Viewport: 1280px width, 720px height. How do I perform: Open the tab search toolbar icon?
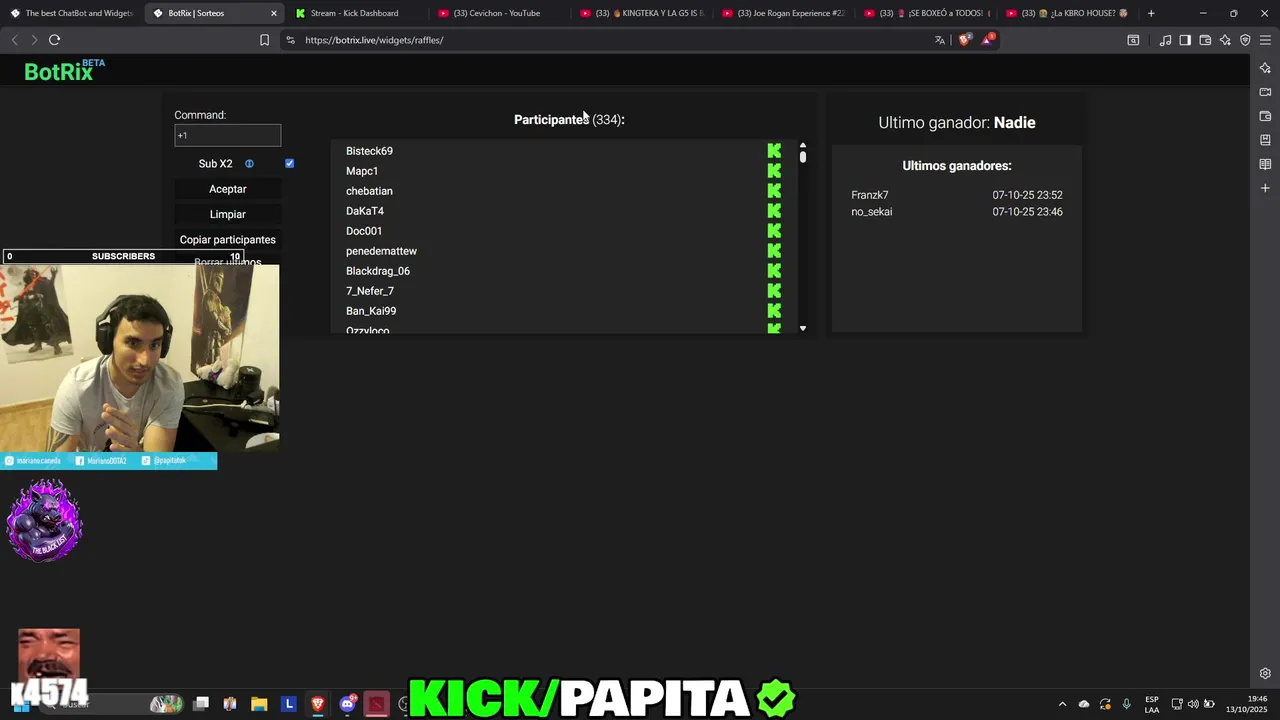[x=1133, y=40]
